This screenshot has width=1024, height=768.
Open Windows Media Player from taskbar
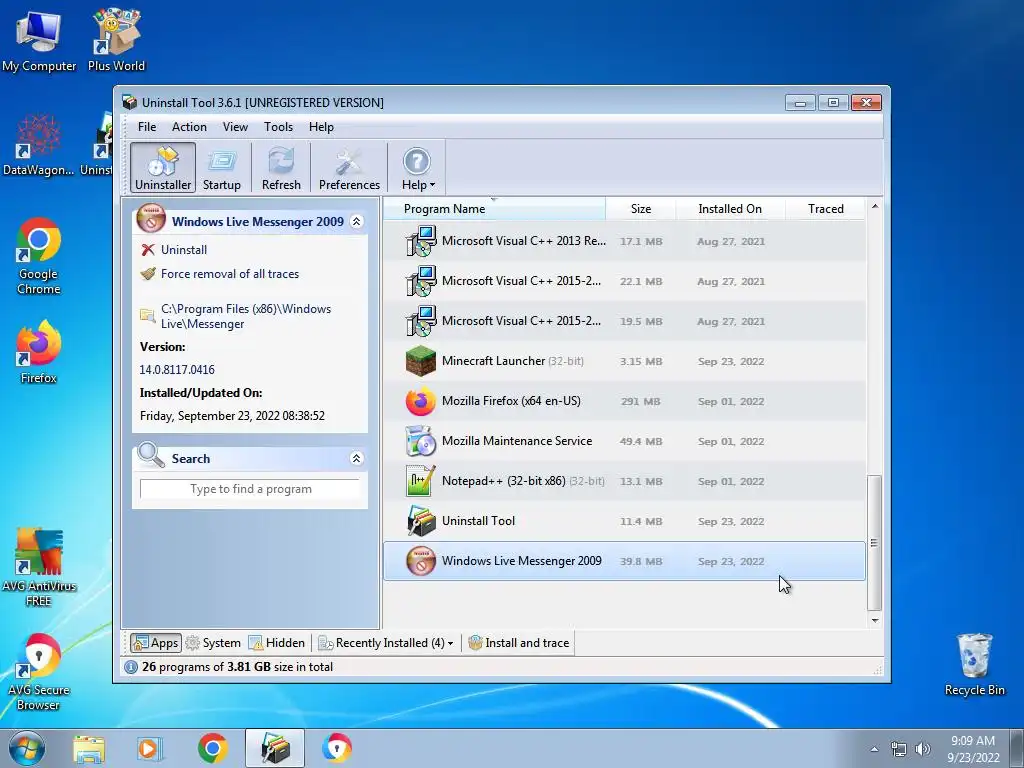(x=150, y=749)
